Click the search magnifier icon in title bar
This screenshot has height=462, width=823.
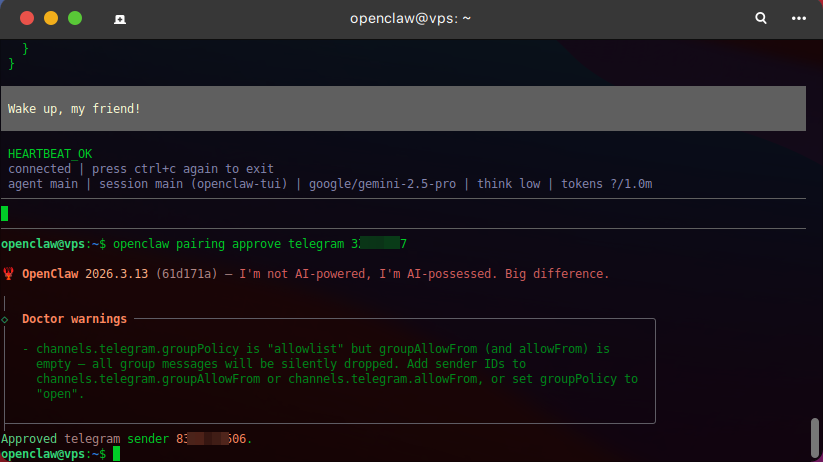coord(761,18)
